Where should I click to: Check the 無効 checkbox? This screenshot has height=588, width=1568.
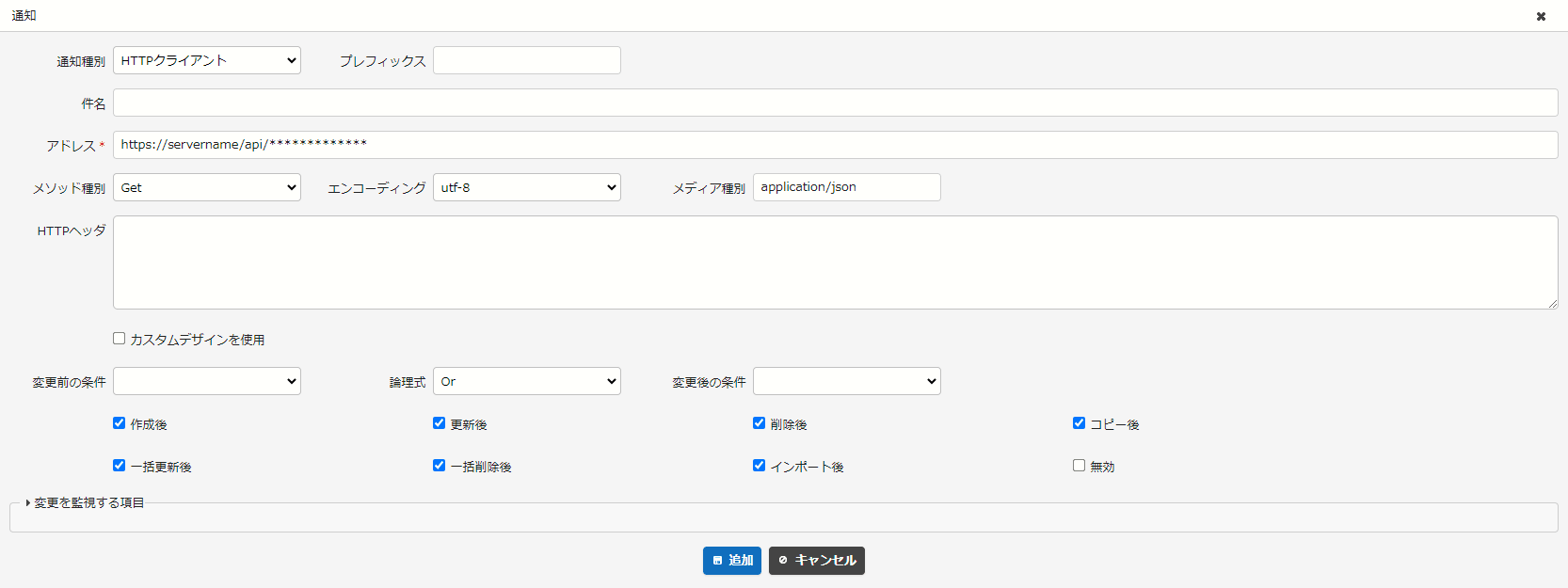click(1080, 466)
